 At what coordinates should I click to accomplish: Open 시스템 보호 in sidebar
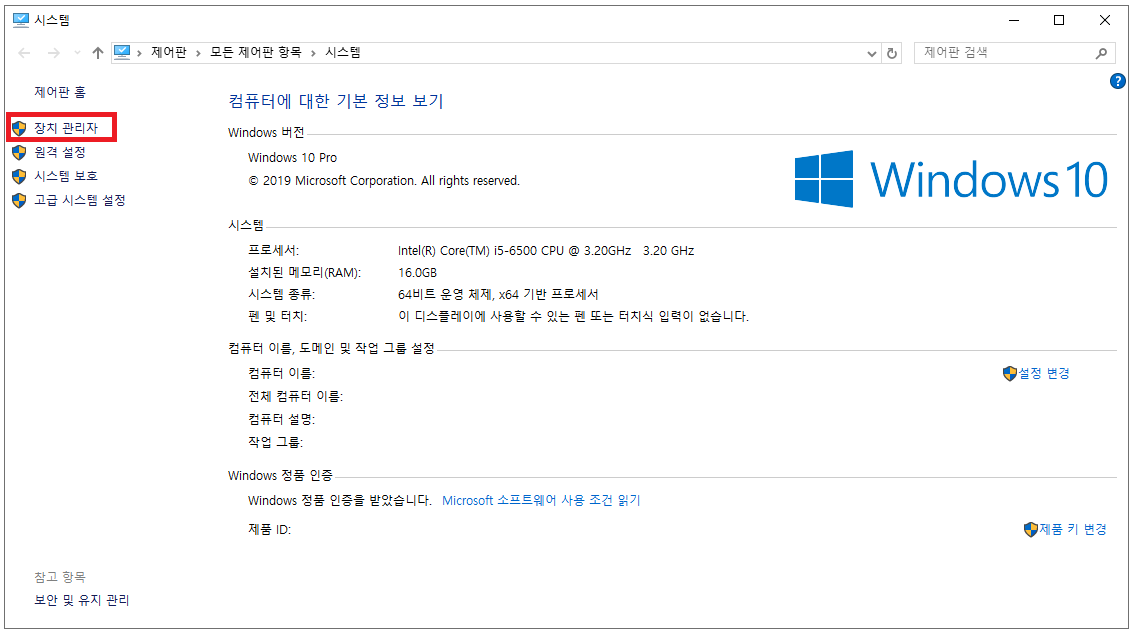(x=66, y=176)
